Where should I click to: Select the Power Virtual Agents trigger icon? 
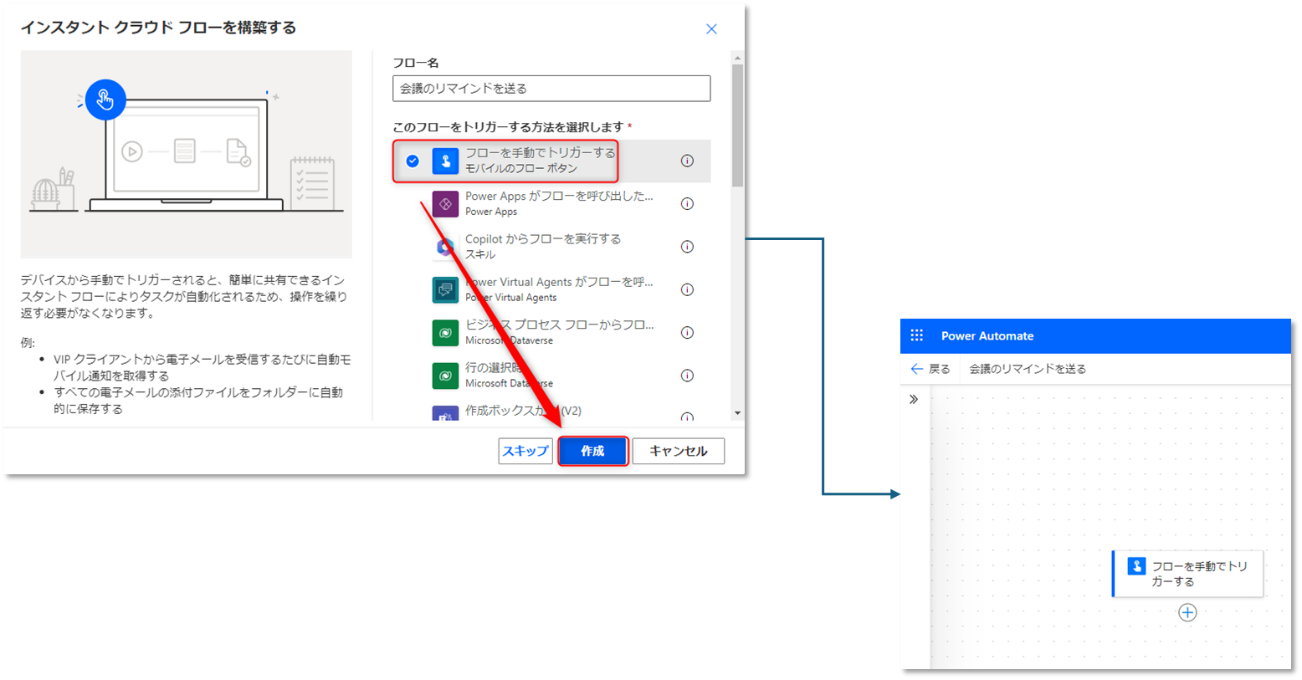tap(445, 289)
